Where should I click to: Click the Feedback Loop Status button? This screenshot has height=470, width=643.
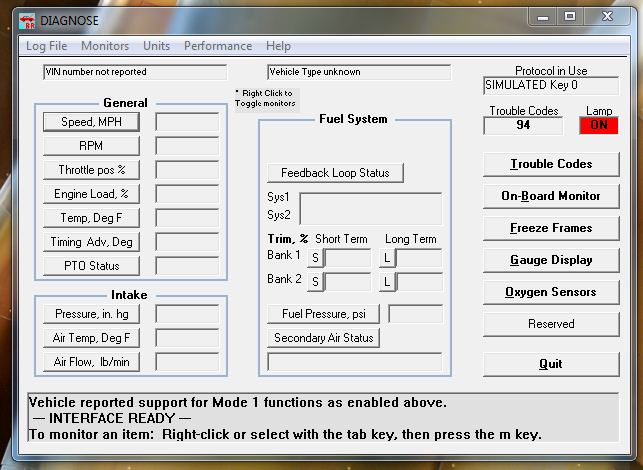tap(335, 173)
